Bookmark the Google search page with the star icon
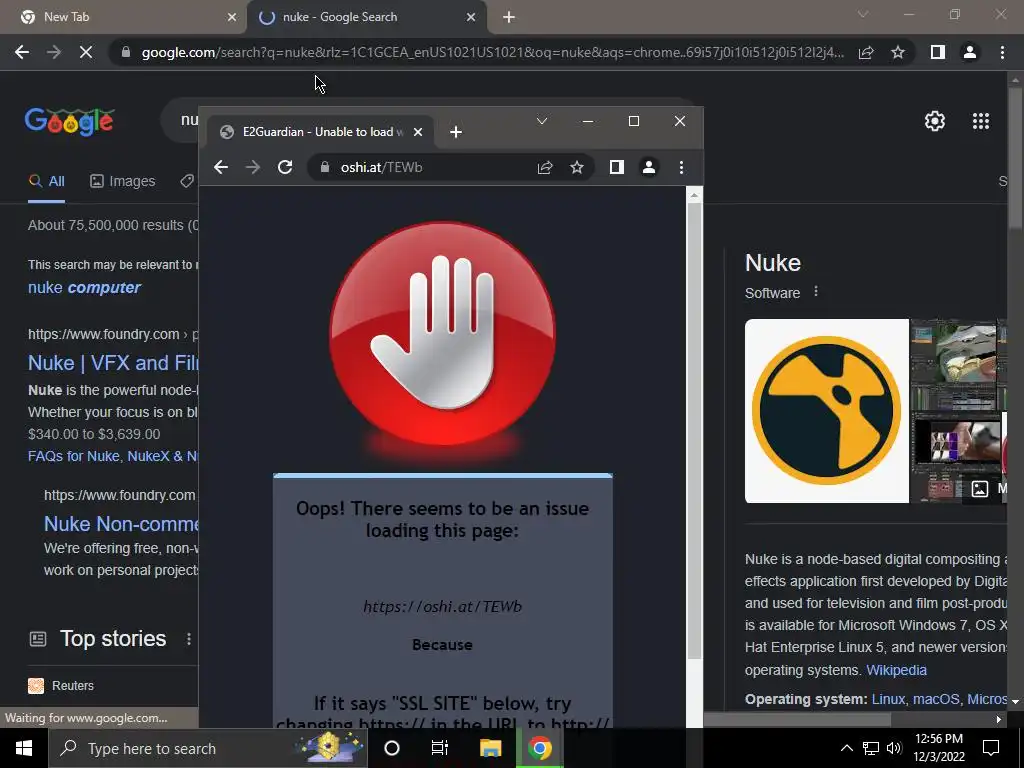Screen dimensions: 1024x768 [x=898, y=52]
